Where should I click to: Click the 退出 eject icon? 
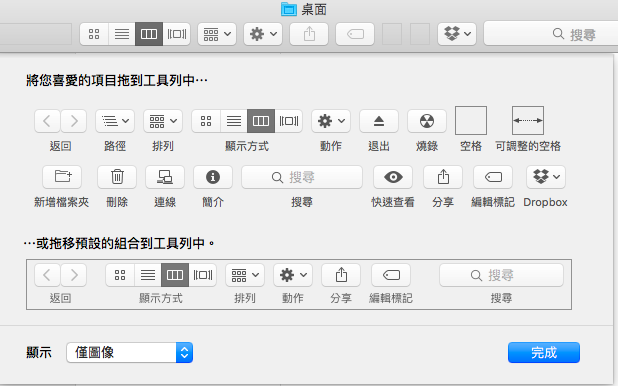point(379,121)
